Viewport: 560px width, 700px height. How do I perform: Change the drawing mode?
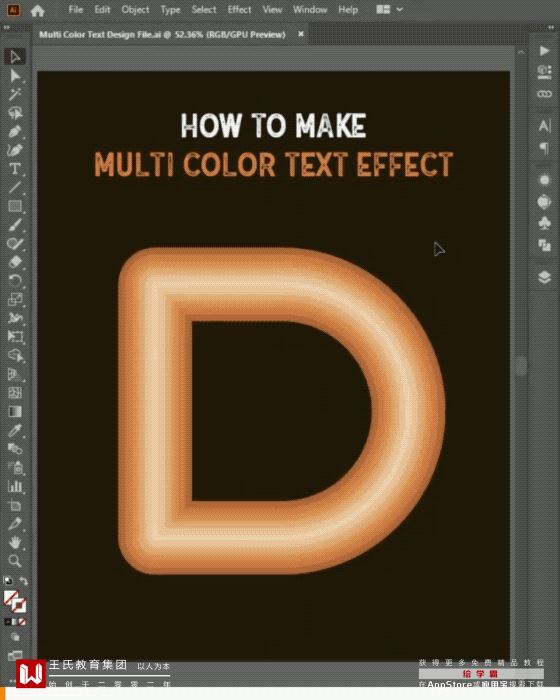coord(15,637)
